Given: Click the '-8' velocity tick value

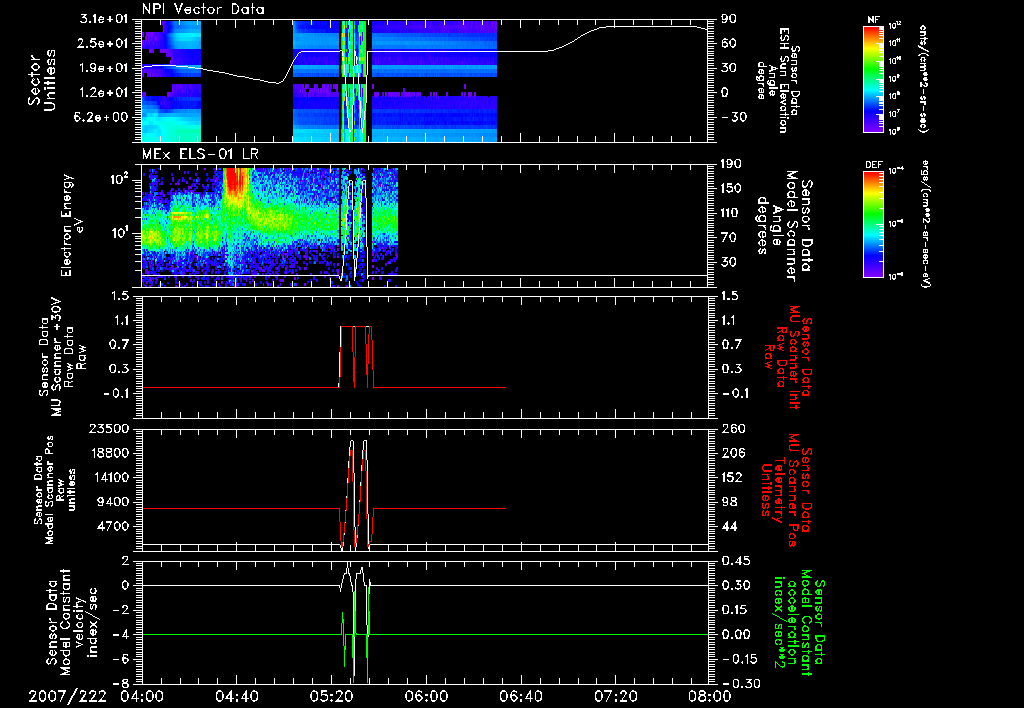Looking at the screenshot, I should pos(122,683).
